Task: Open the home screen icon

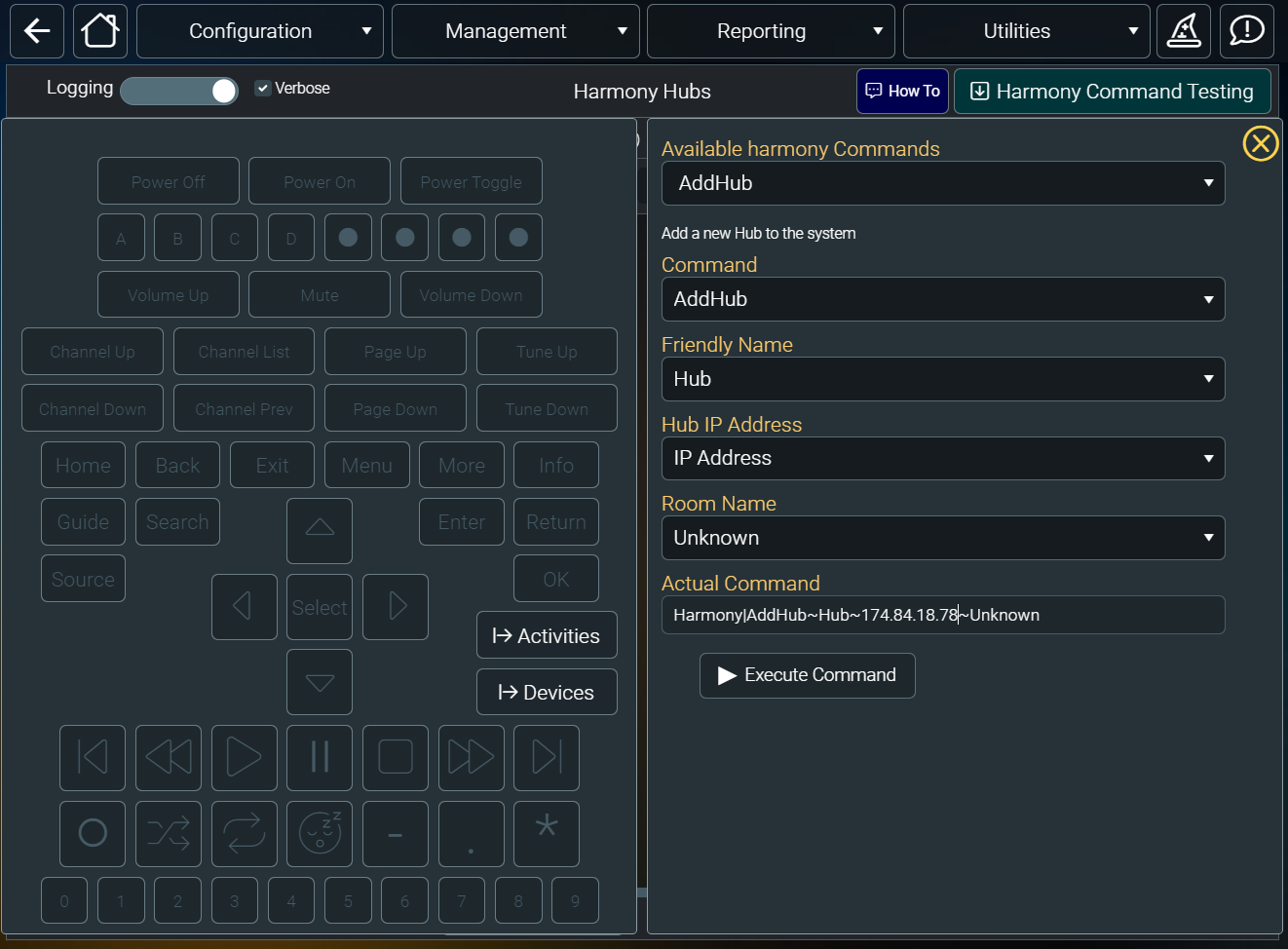Action: [x=100, y=31]
